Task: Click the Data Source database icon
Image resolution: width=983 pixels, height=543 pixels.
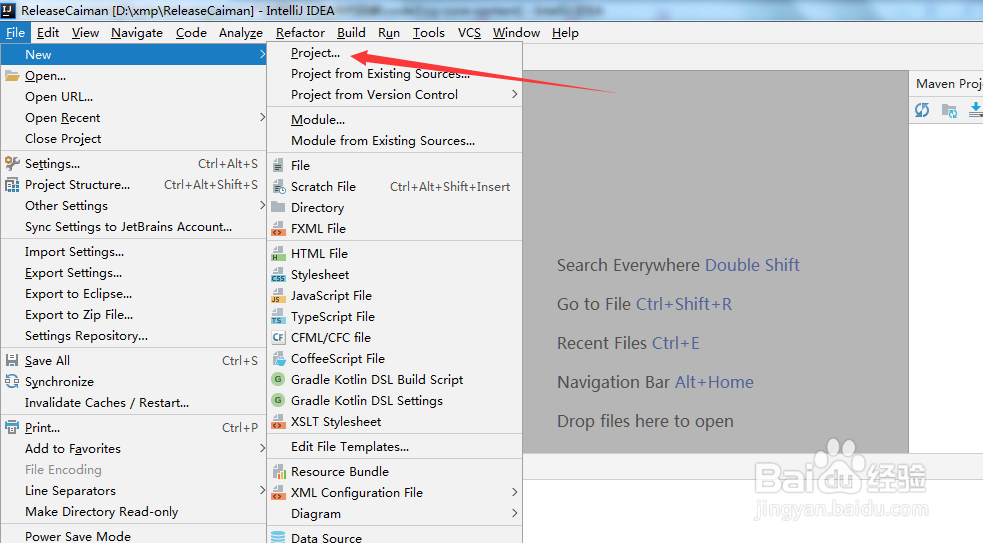Action: (x=278, y=537)
